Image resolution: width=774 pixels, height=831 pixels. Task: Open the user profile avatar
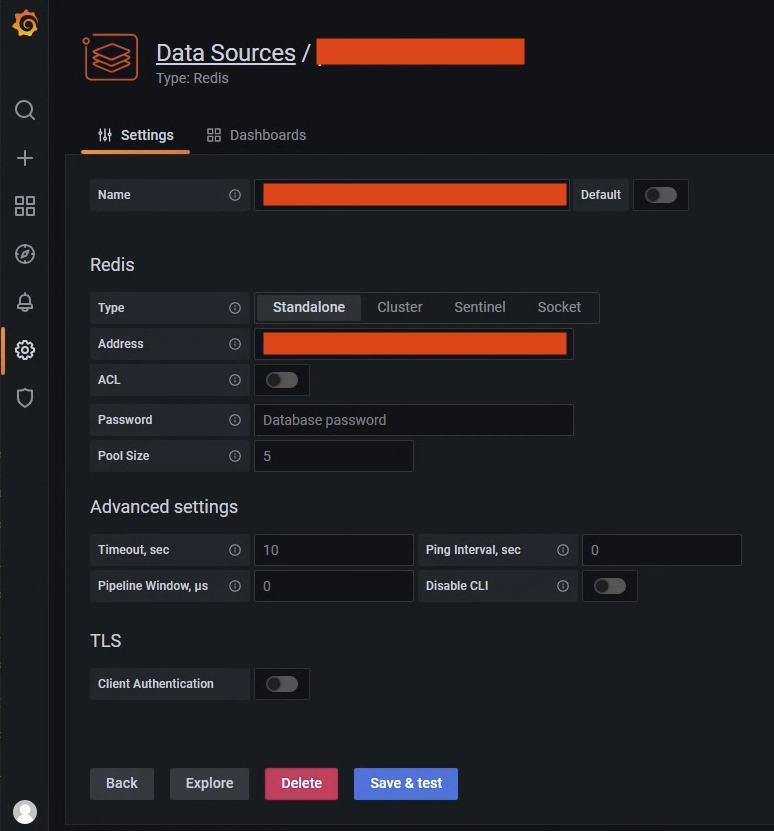[x=25, y=812]
